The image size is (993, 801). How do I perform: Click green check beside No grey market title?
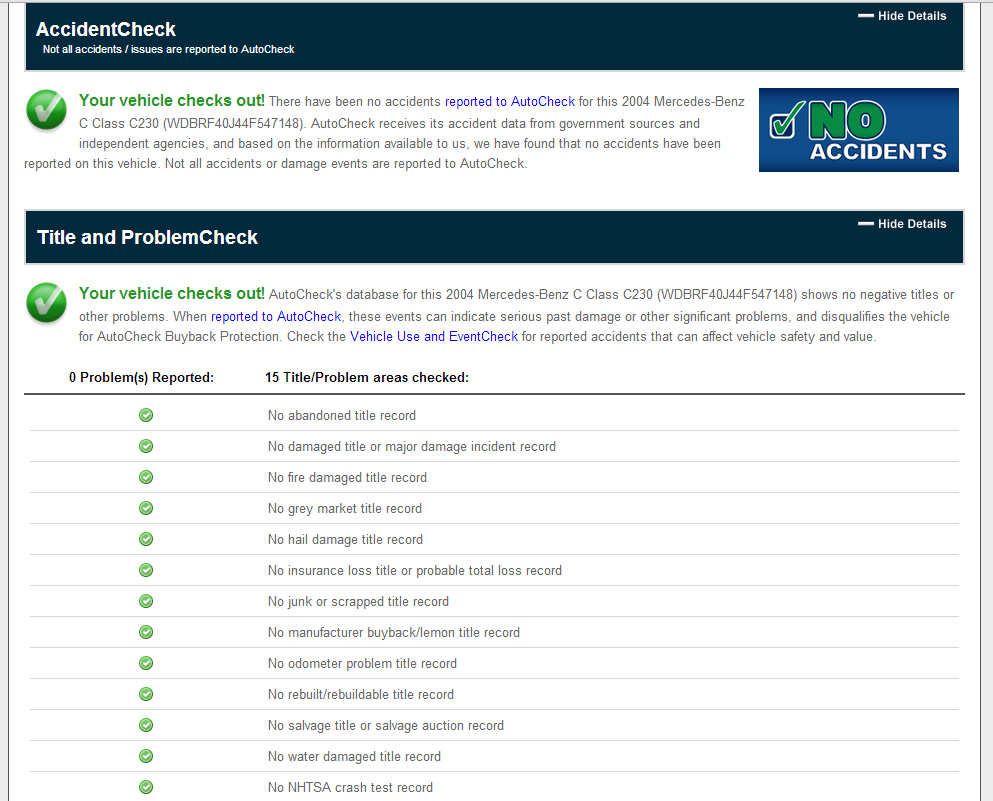146,508
